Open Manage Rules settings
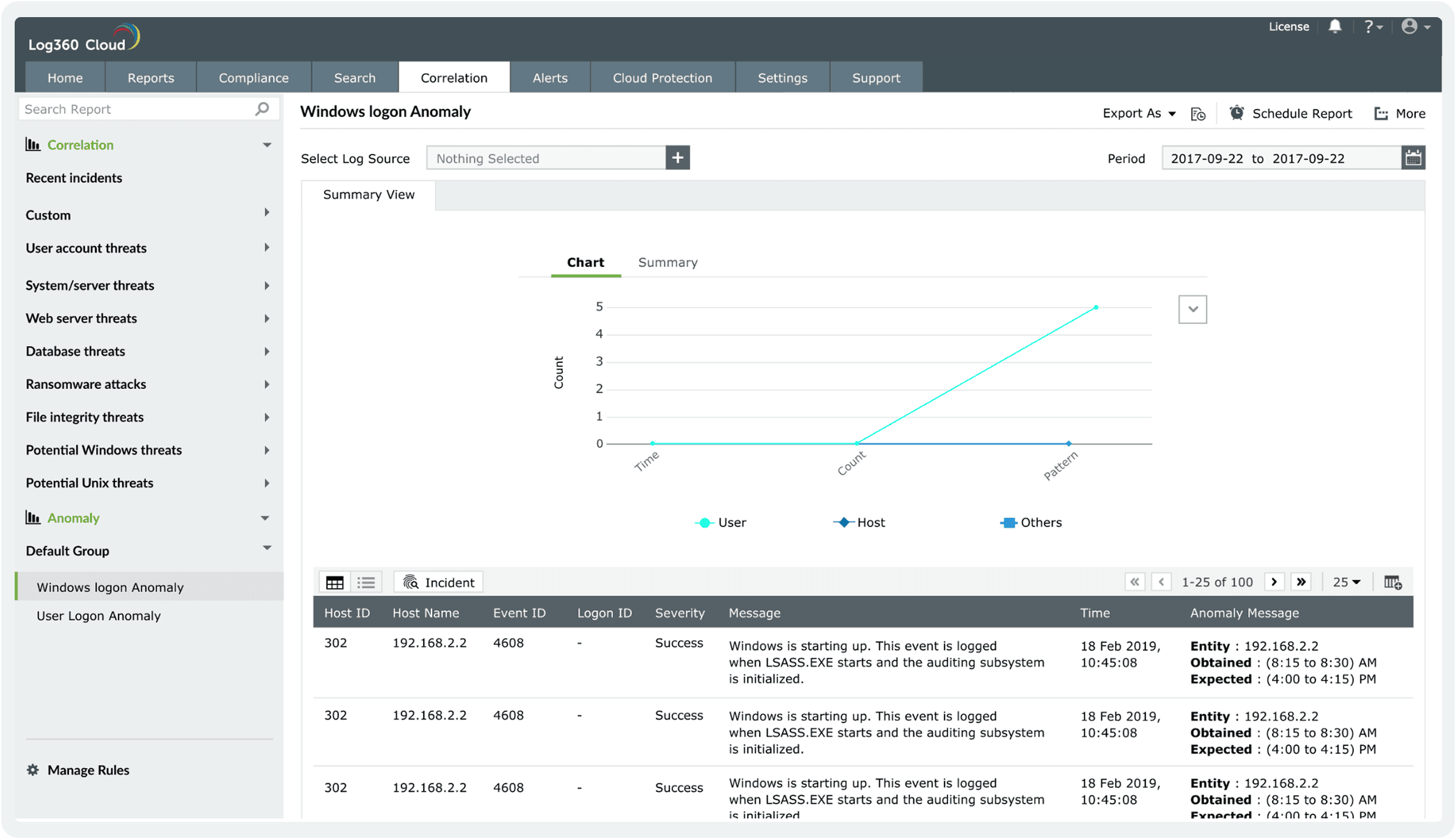This screenshot has width=1456, height=839. coord(89,770)
